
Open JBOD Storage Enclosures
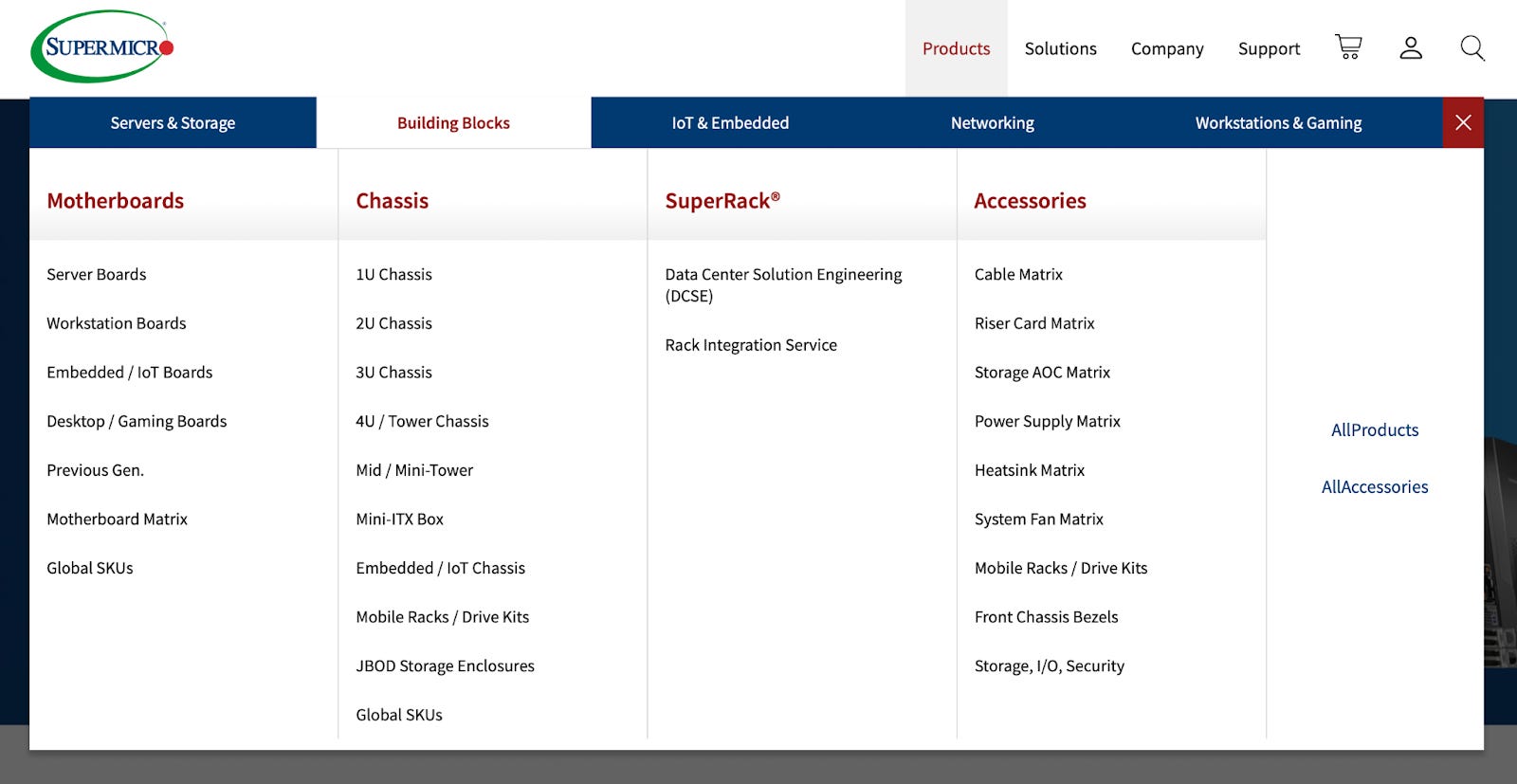point(445,666)
